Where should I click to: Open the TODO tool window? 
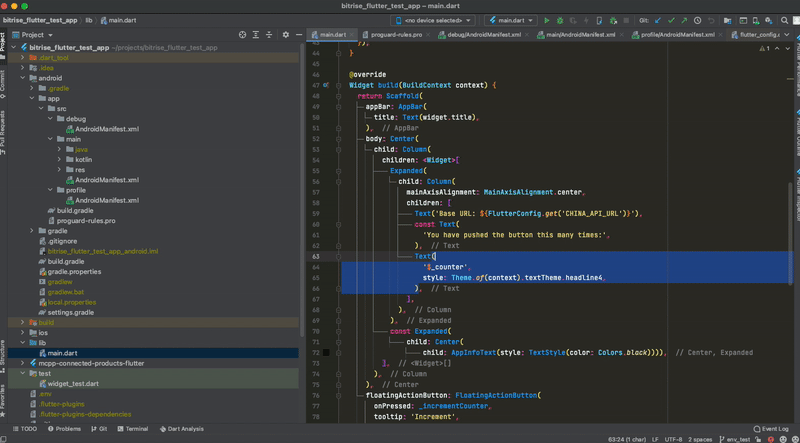[25, 429]
